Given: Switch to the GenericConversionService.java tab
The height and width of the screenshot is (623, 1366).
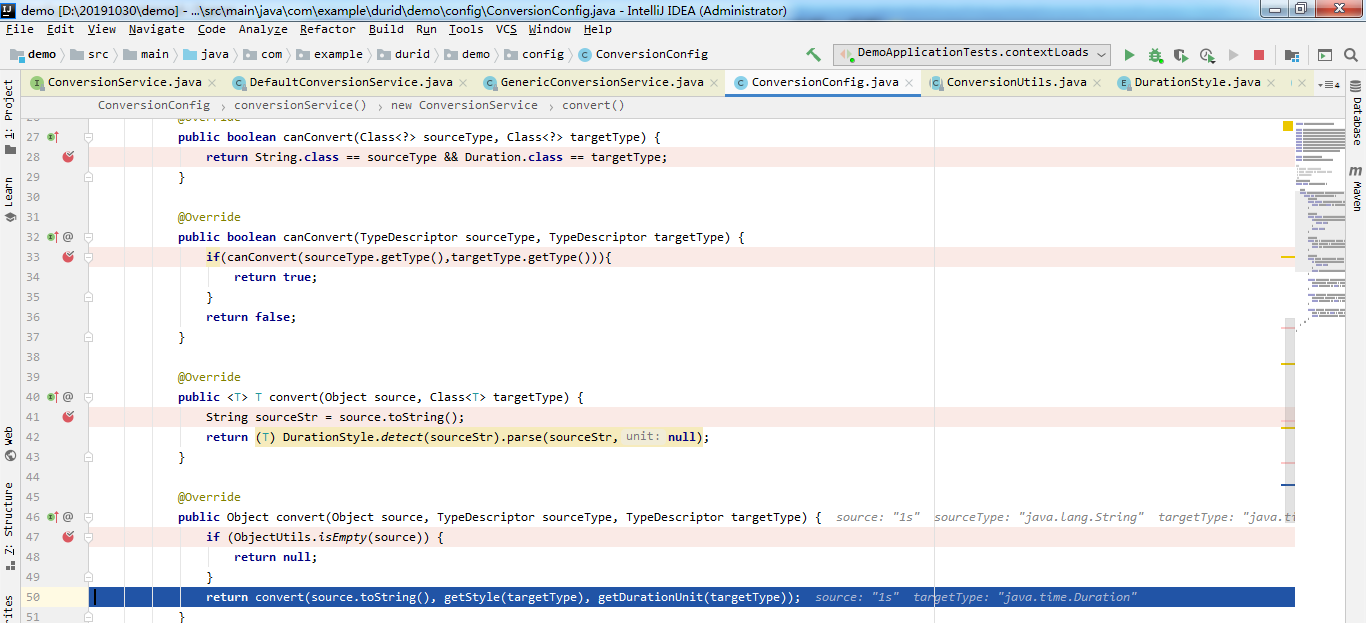Looking at the screenshot, I should (601, 83).
